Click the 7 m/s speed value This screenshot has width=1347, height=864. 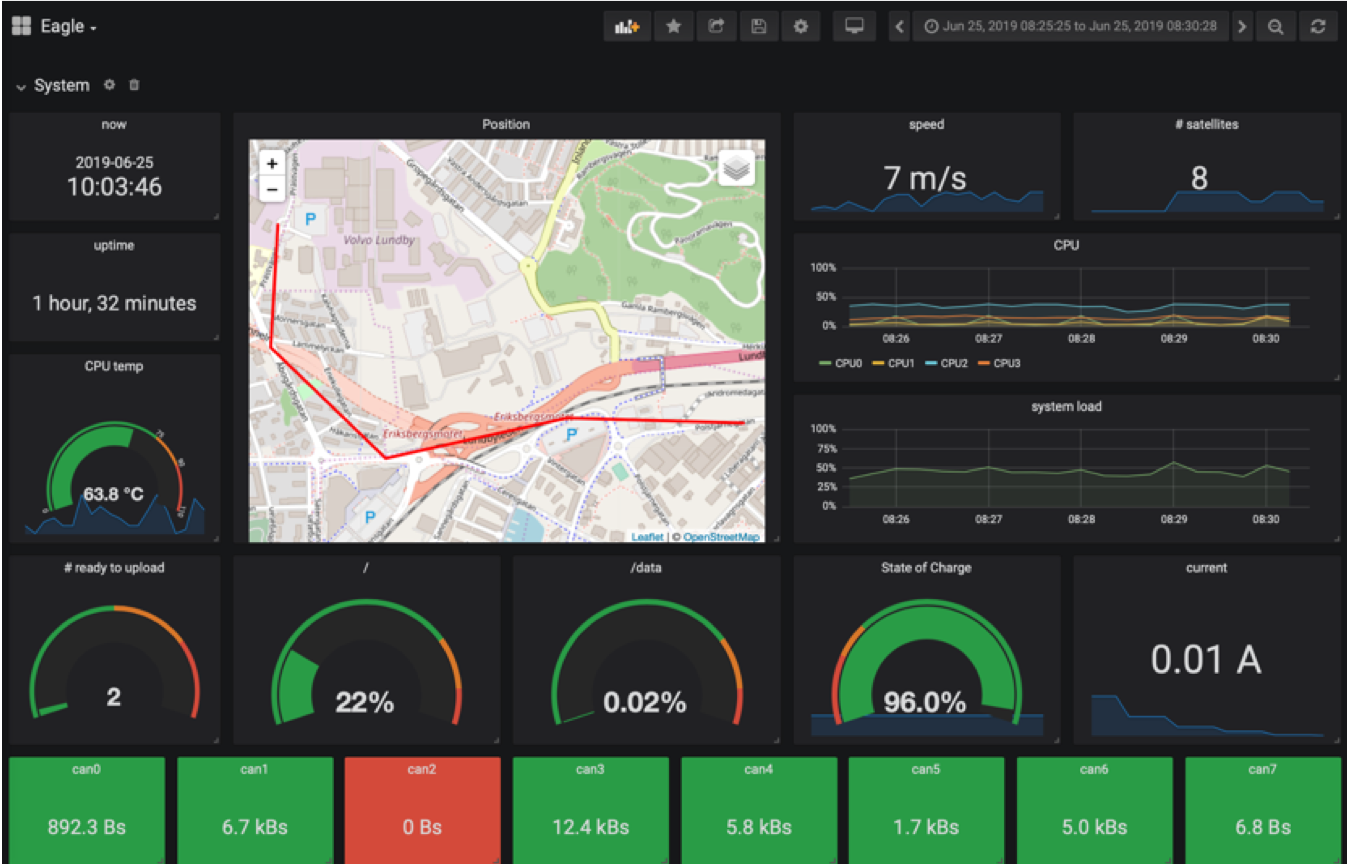tap(926, 178)
